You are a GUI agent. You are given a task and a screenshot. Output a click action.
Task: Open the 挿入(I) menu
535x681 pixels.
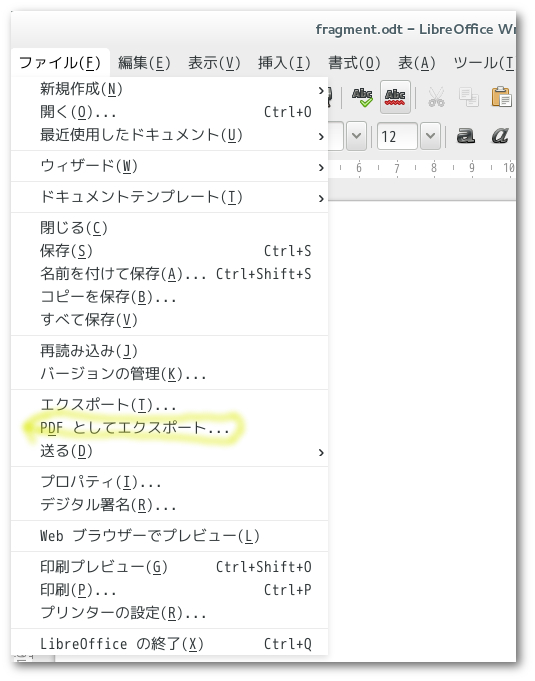(x=284, y=63)
